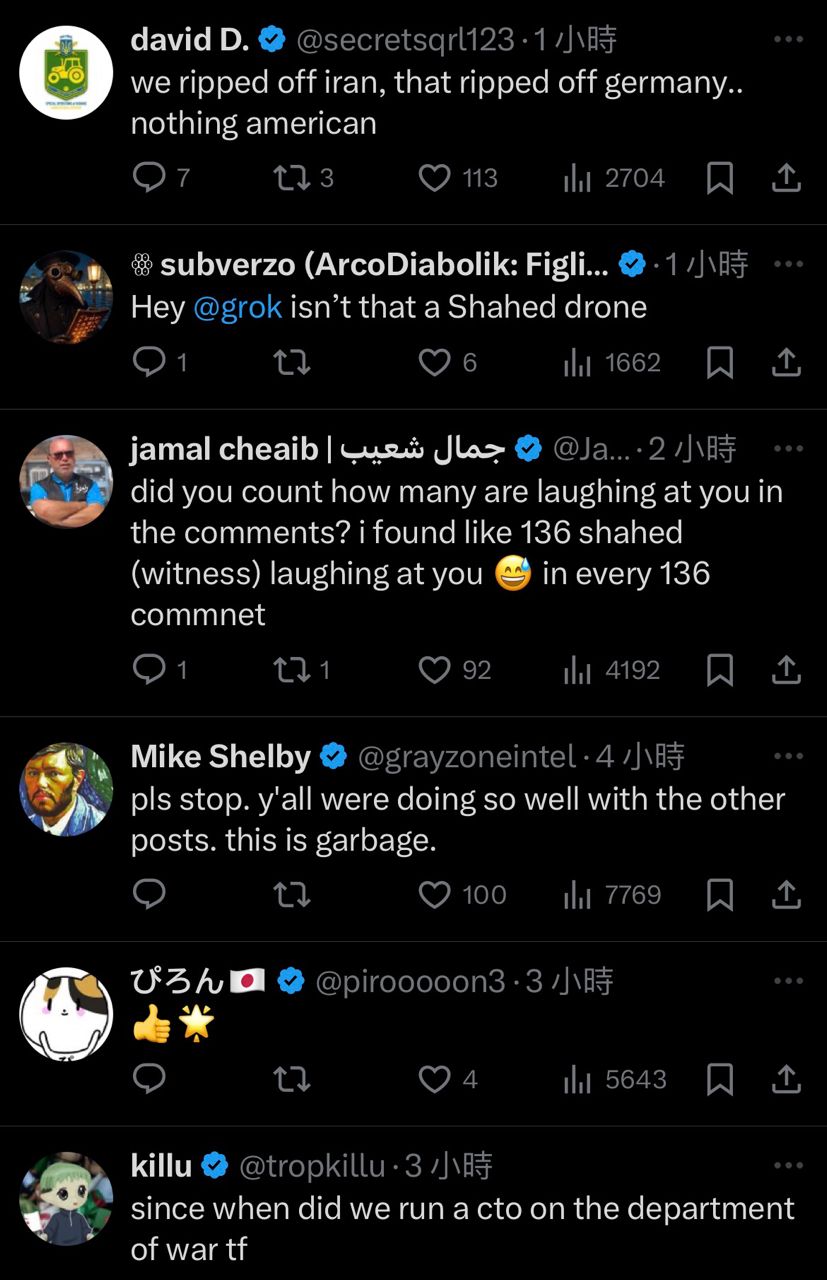Expand more options for ぴろん's tweet

788,981
